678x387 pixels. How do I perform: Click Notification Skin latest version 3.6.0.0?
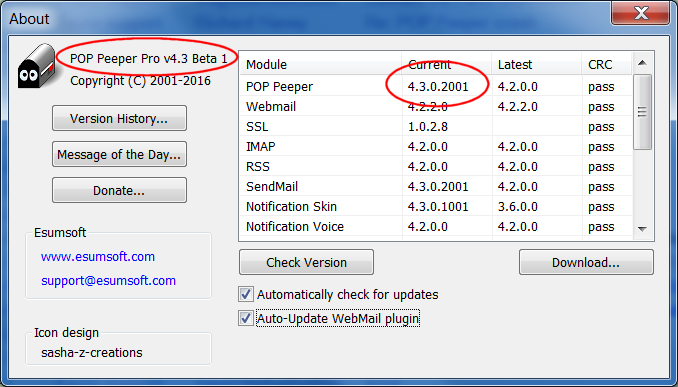pos(518,206)
